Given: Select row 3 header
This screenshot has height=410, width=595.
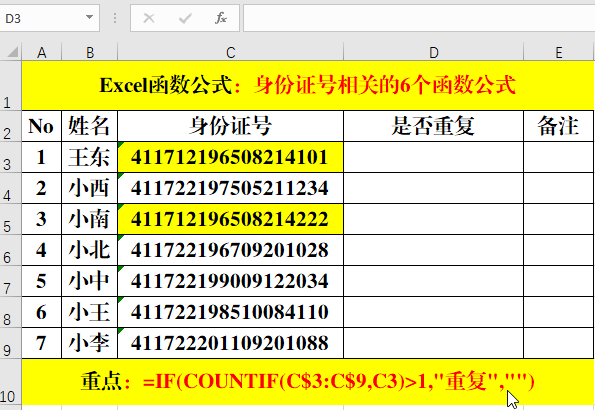Looking at the screenshot, I should tap(11, 158).
